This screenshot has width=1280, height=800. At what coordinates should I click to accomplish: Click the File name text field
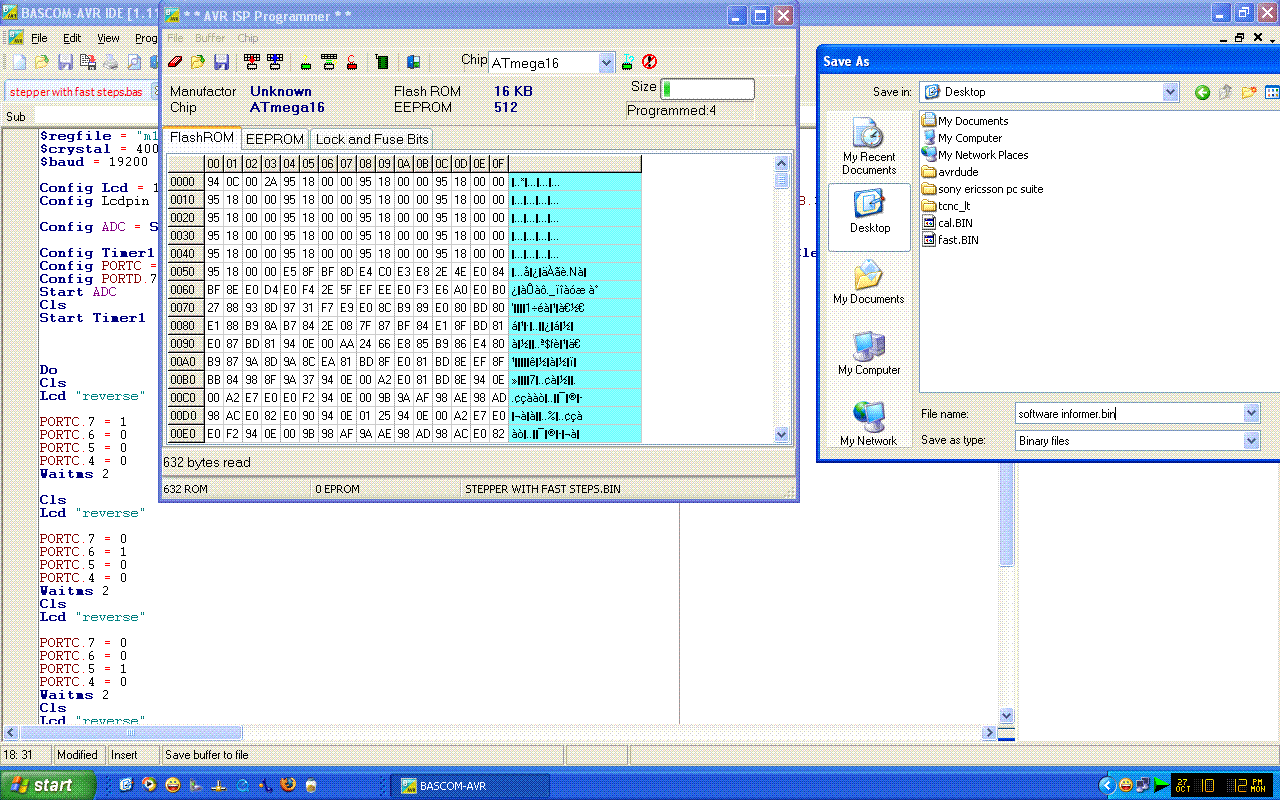coord(1128,414)
